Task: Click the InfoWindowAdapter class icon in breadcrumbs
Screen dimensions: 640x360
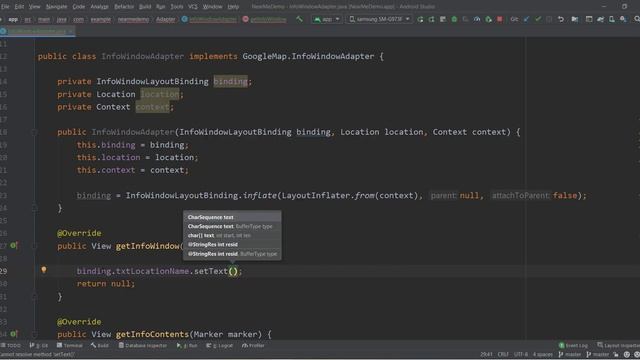Action: 184,19
